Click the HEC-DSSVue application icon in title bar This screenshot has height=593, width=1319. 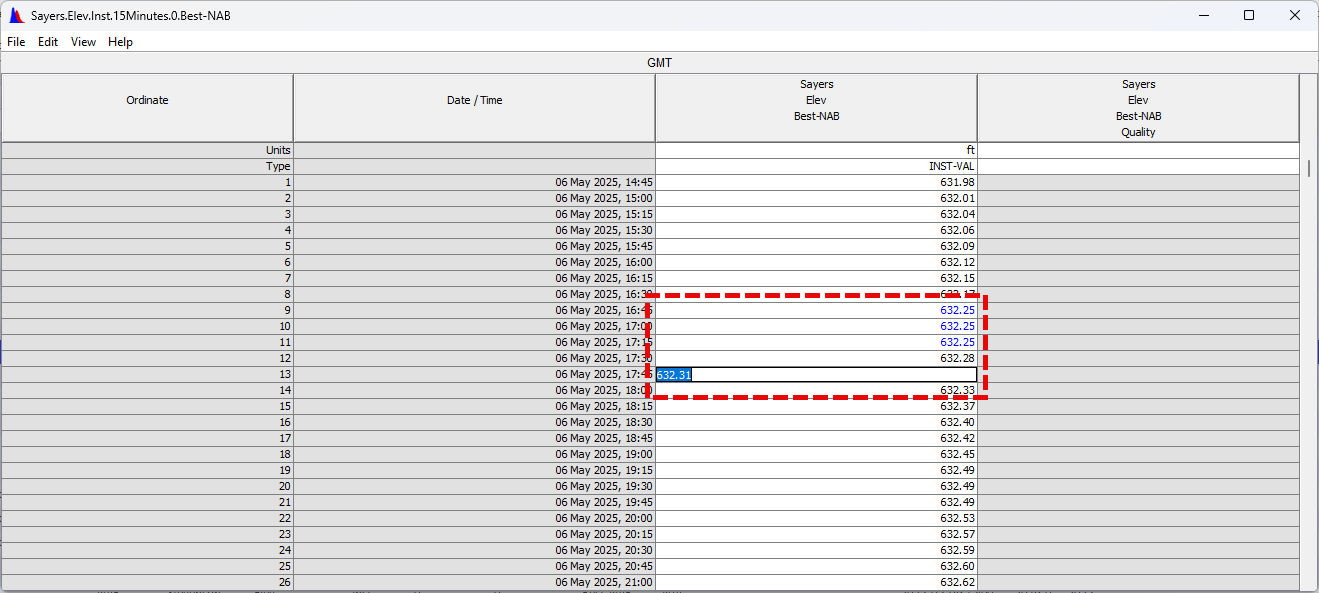coord(16,15)
